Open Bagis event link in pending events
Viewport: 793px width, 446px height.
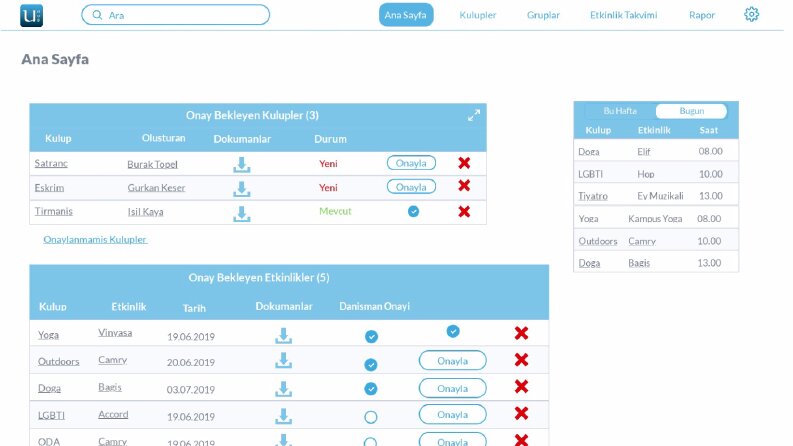tap(110, 387)
